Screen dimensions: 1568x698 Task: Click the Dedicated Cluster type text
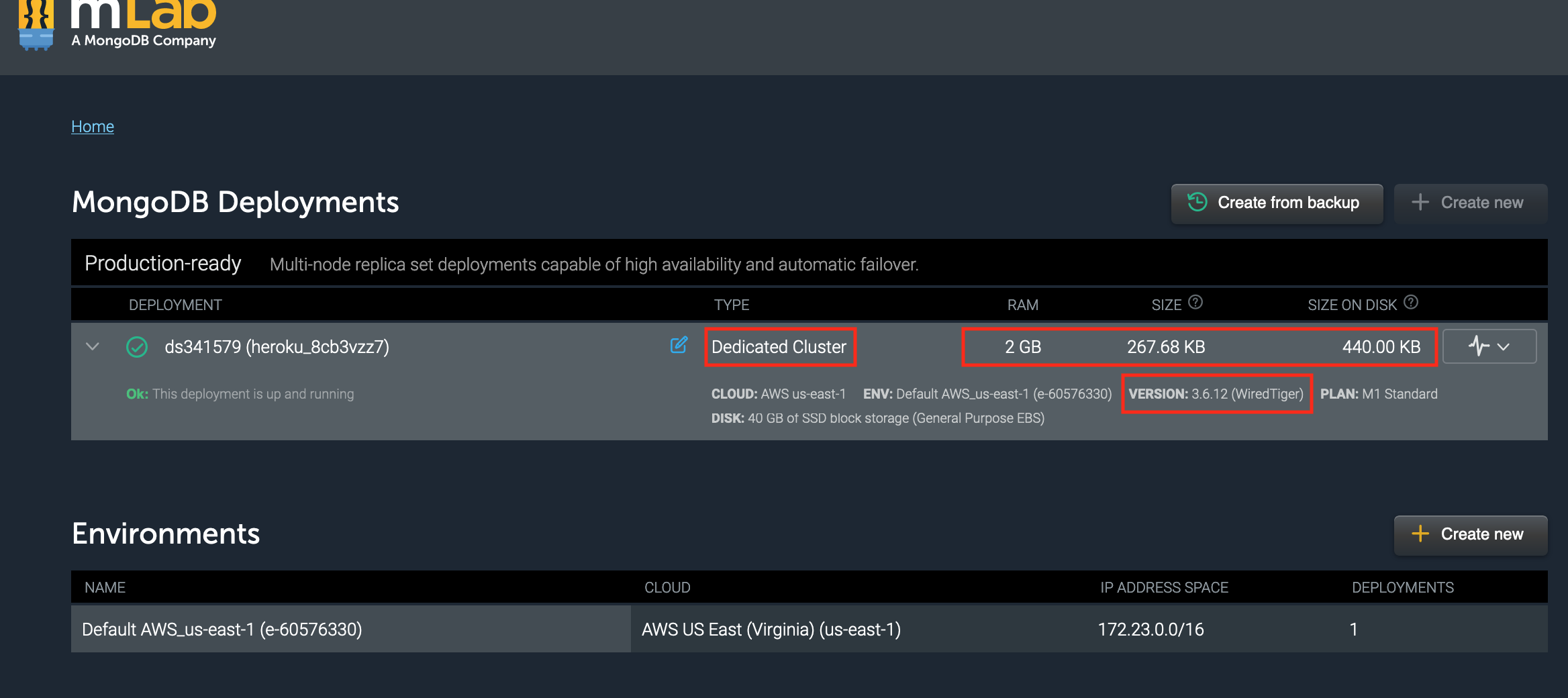click(779, 347)
